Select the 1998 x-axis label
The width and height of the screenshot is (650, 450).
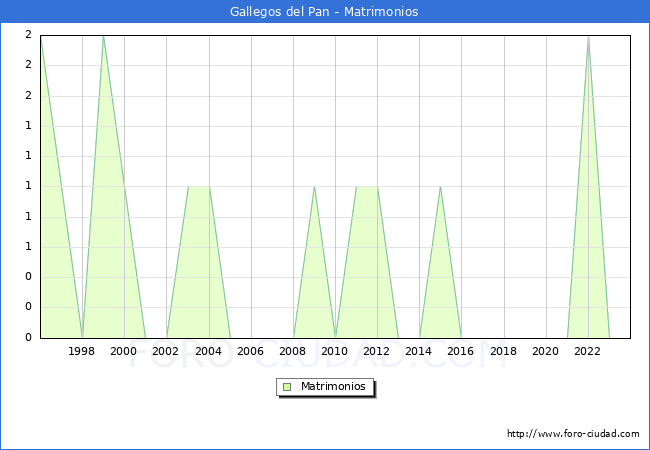82,351
